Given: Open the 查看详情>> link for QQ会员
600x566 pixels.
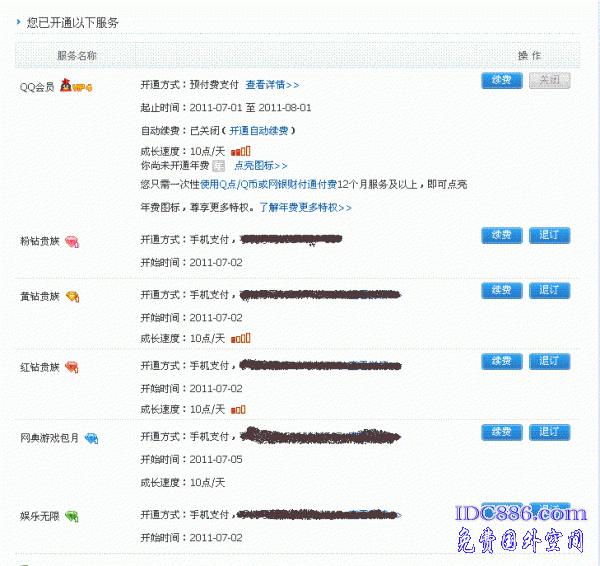Looking at the screenshot, I should coord(272,85).
